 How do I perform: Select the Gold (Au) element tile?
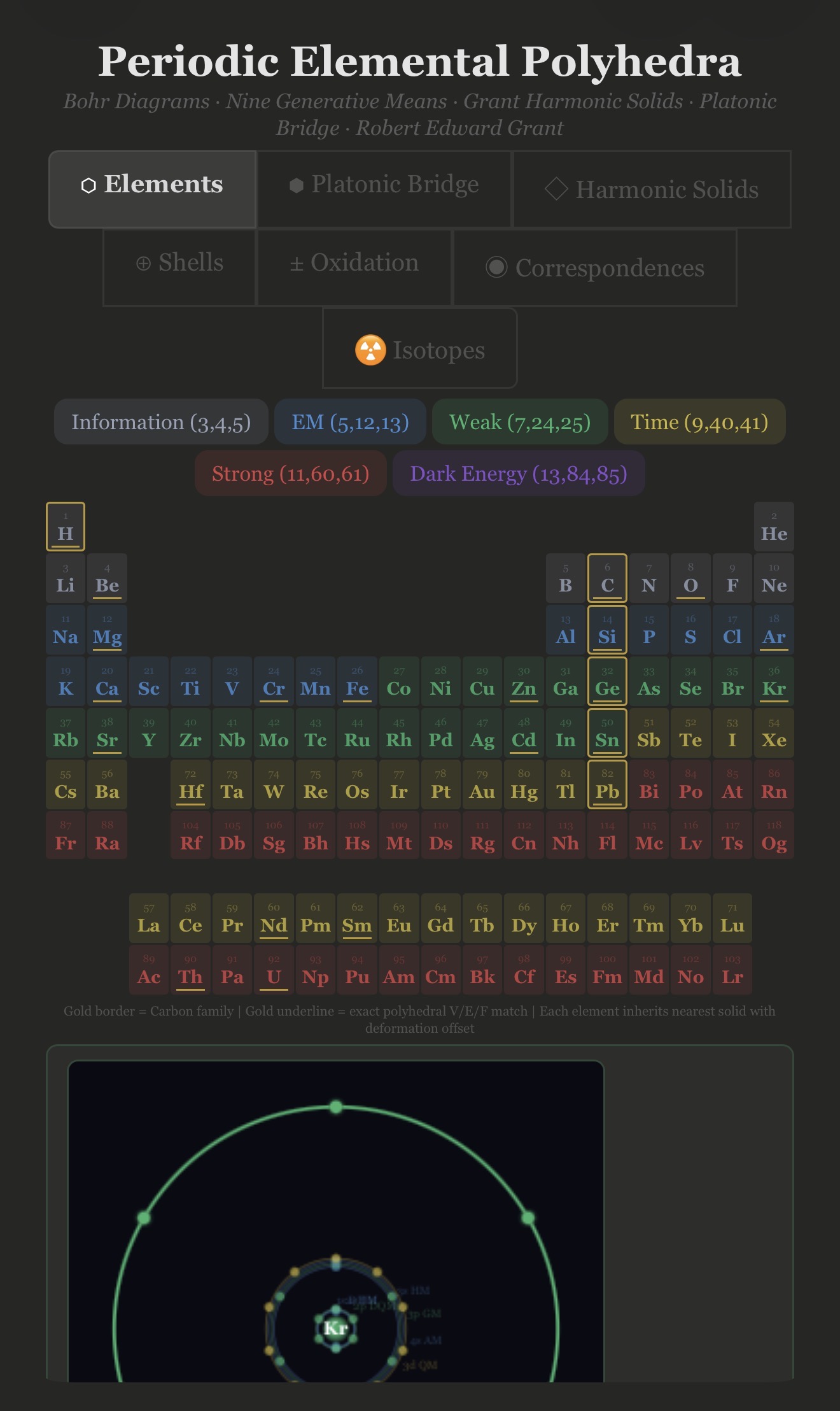[482, 784]
